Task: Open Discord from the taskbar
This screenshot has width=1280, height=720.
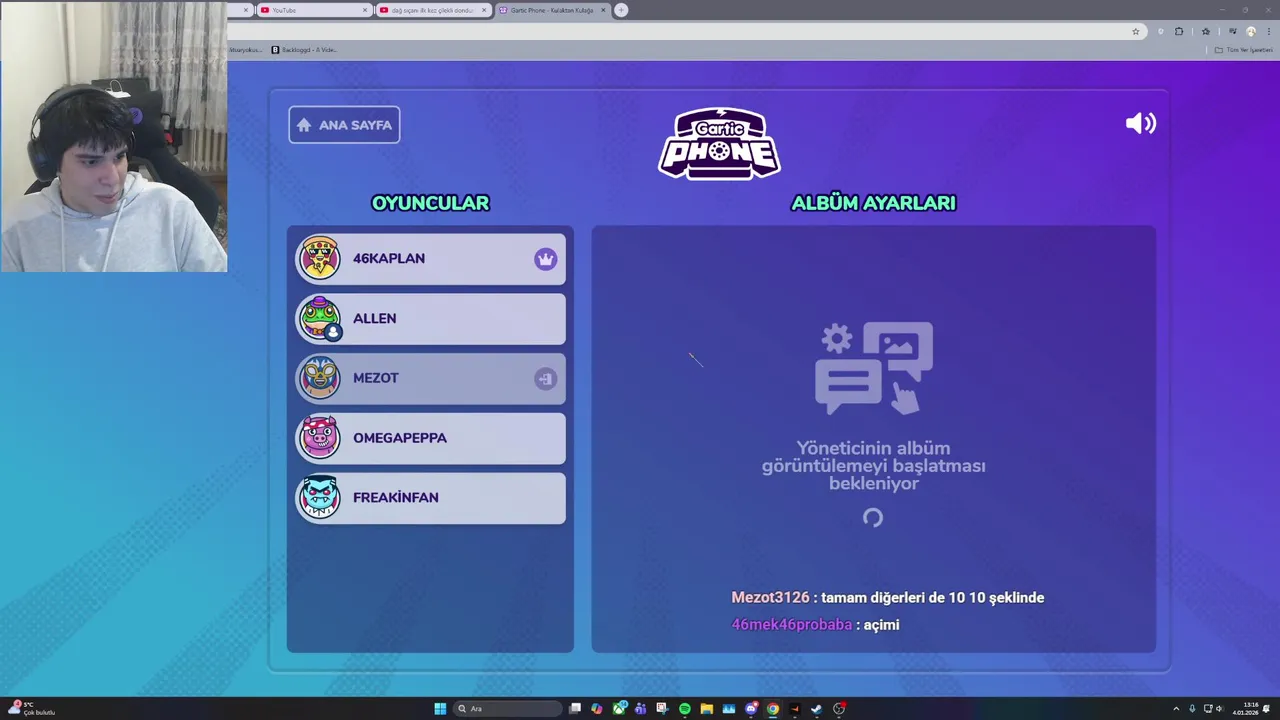Action: 751,709
